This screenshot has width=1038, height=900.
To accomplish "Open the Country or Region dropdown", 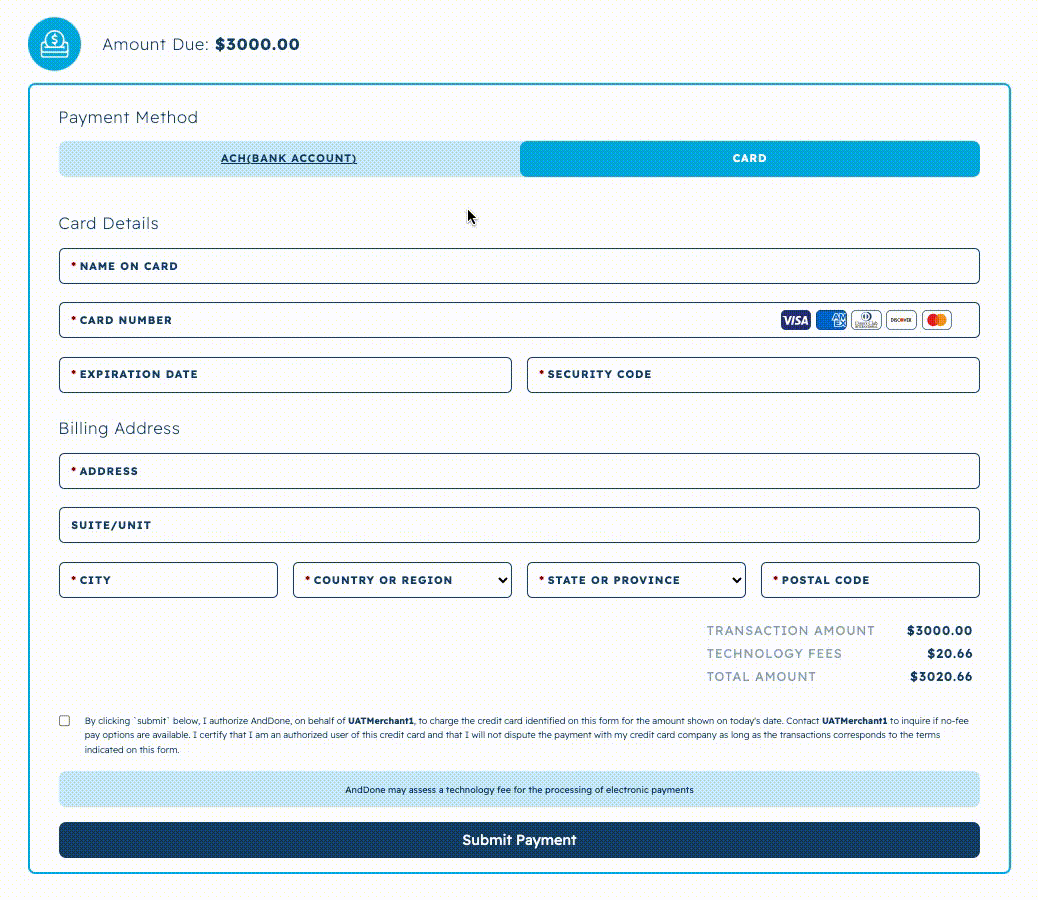I will [x=402, y=580].
